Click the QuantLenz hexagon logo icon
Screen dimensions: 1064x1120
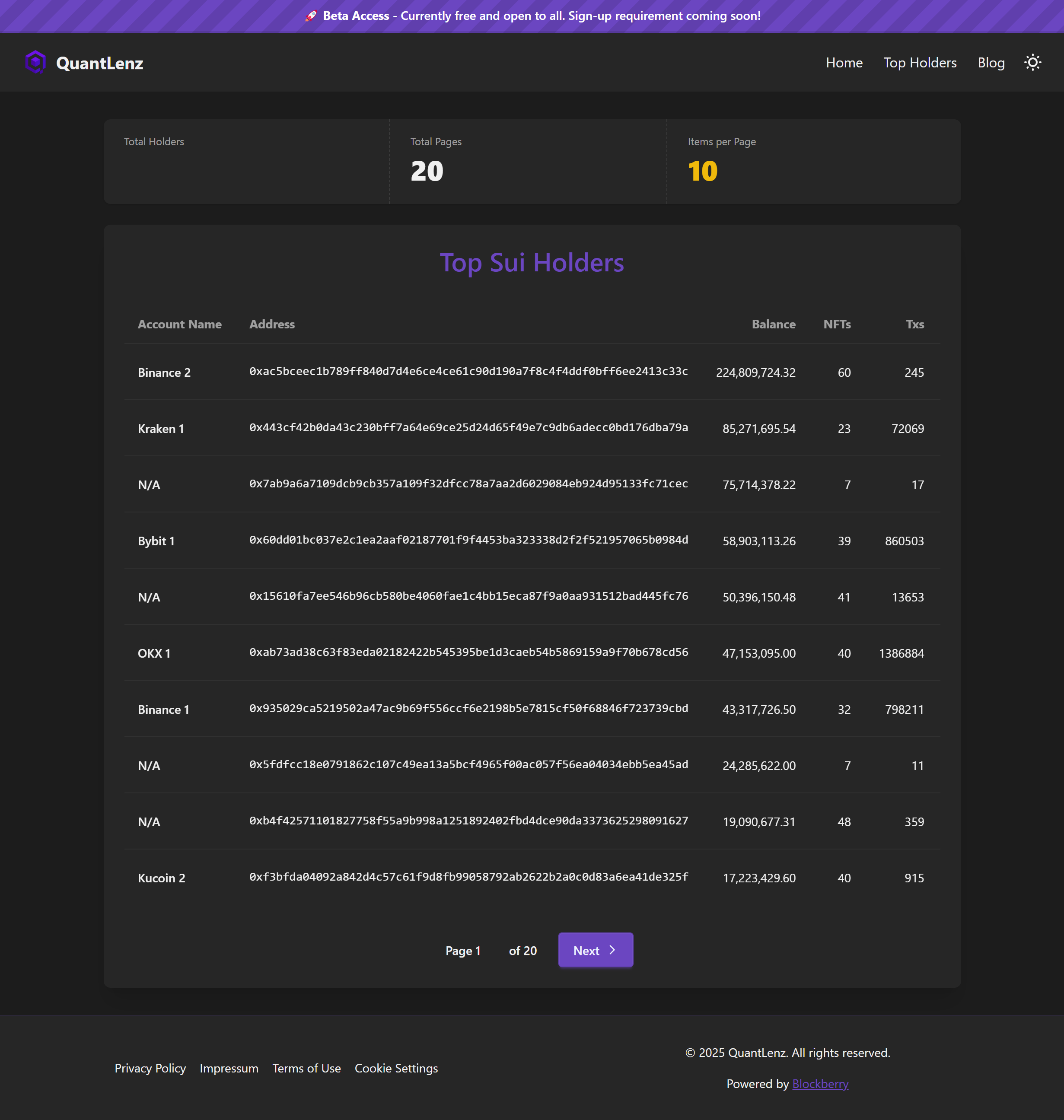pyautogui.click(x=35, y=62)
